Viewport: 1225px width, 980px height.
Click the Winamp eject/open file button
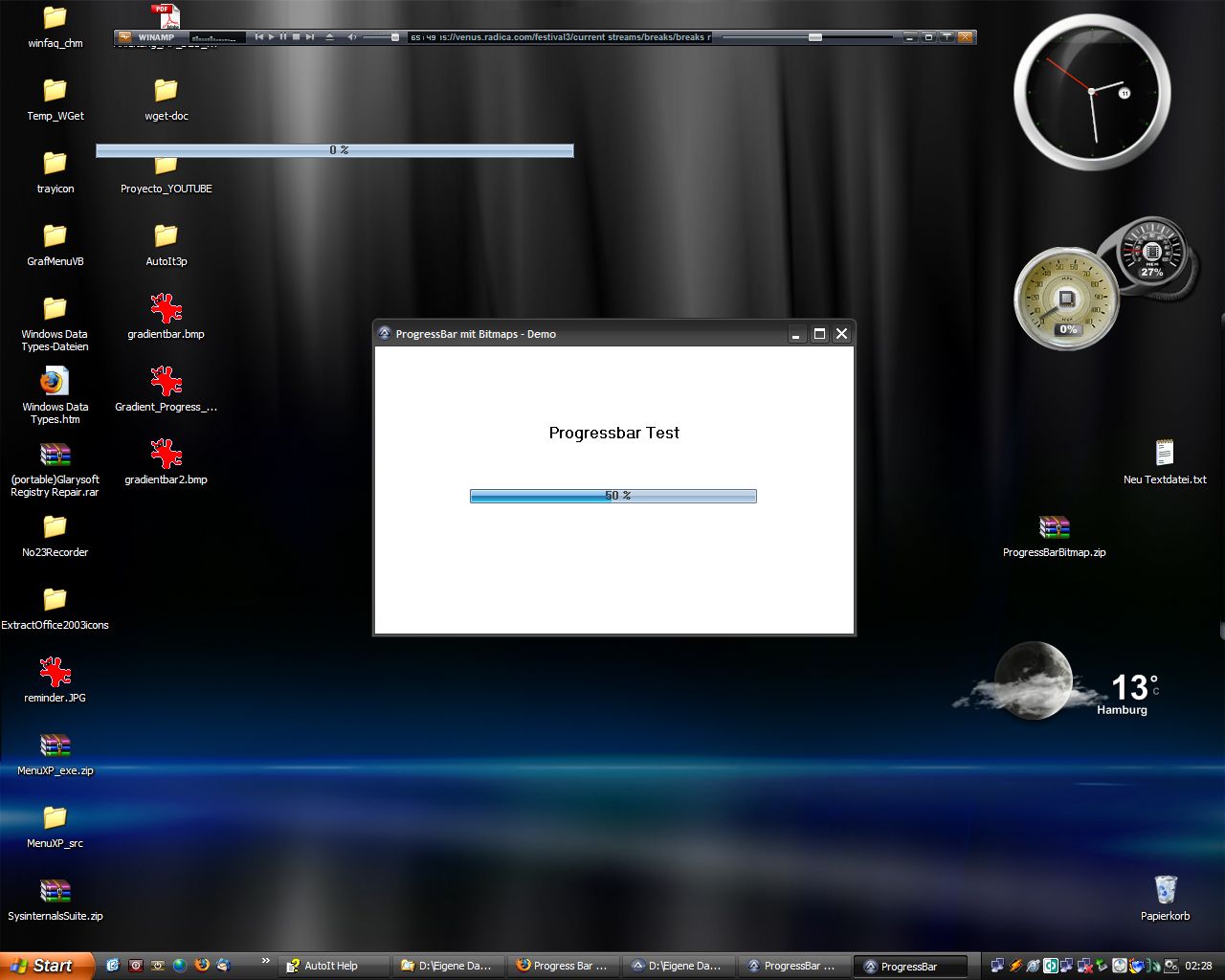pos(329,37)
